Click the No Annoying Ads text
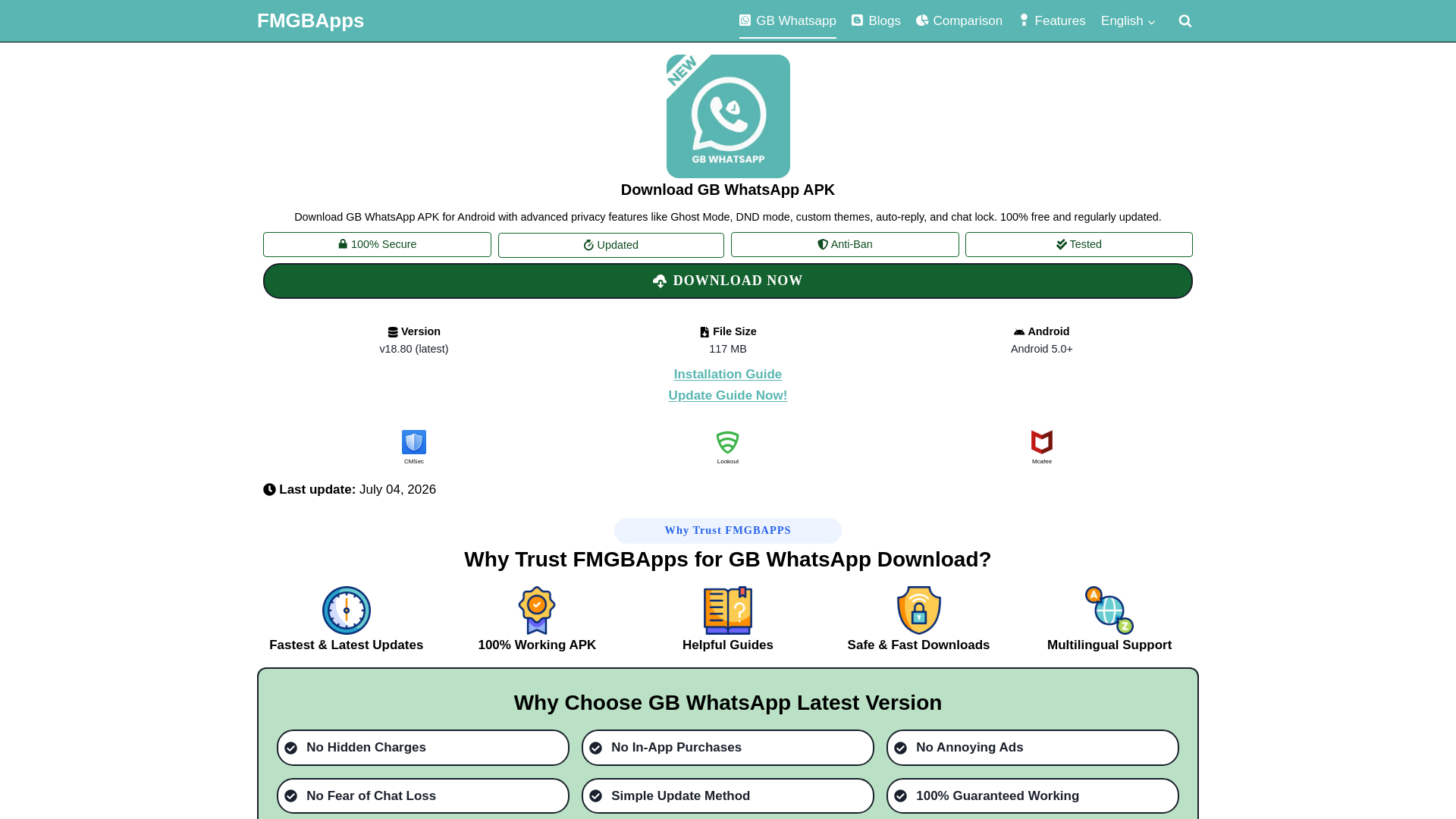 [x=970, y=748]
